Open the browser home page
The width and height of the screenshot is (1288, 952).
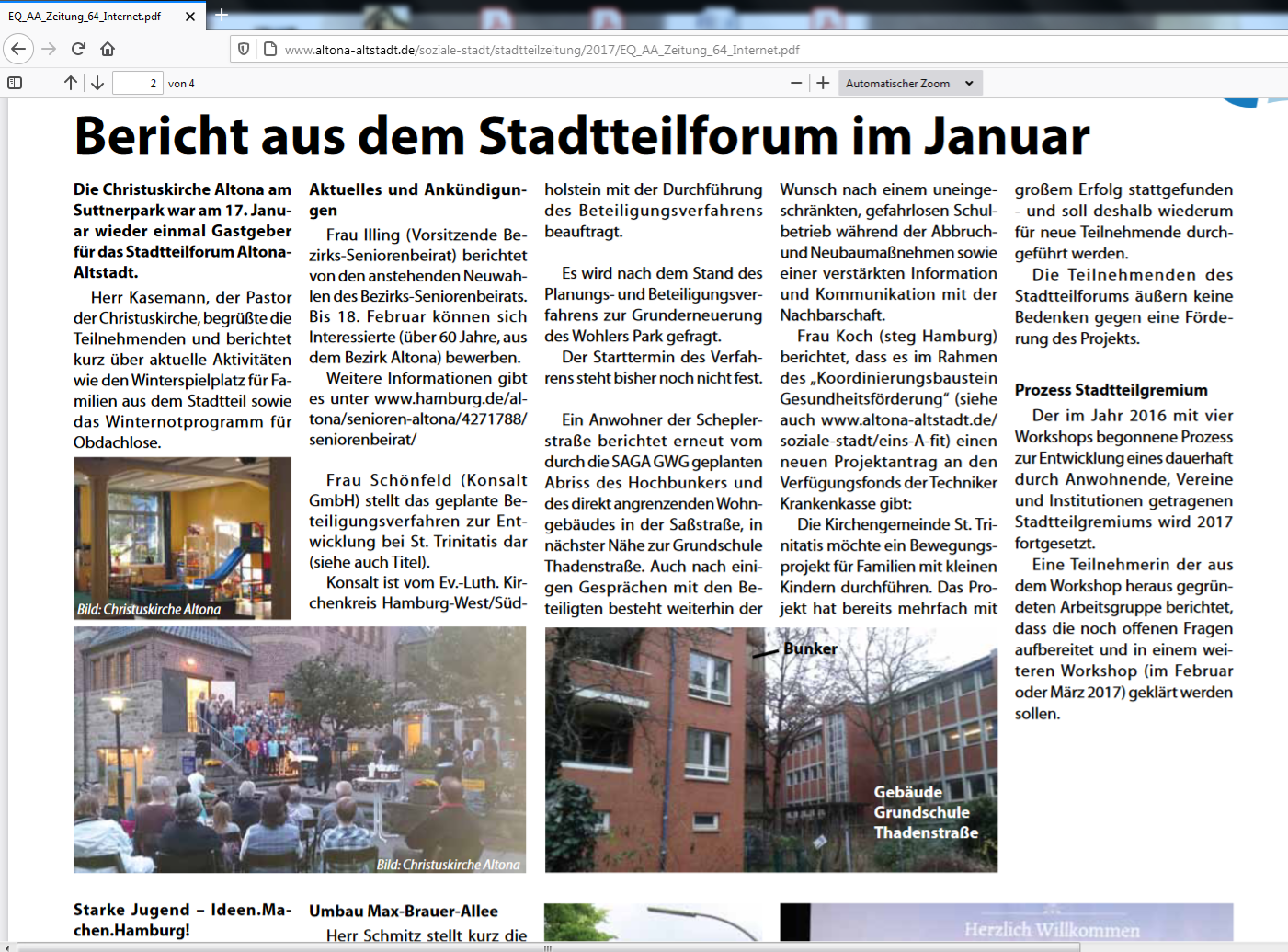[108, 49]
